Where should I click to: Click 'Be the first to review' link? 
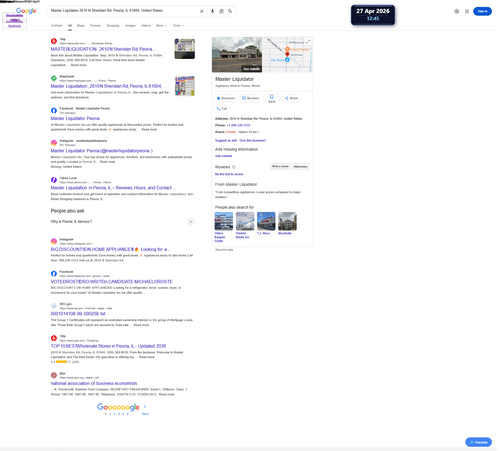click(229, 174)
